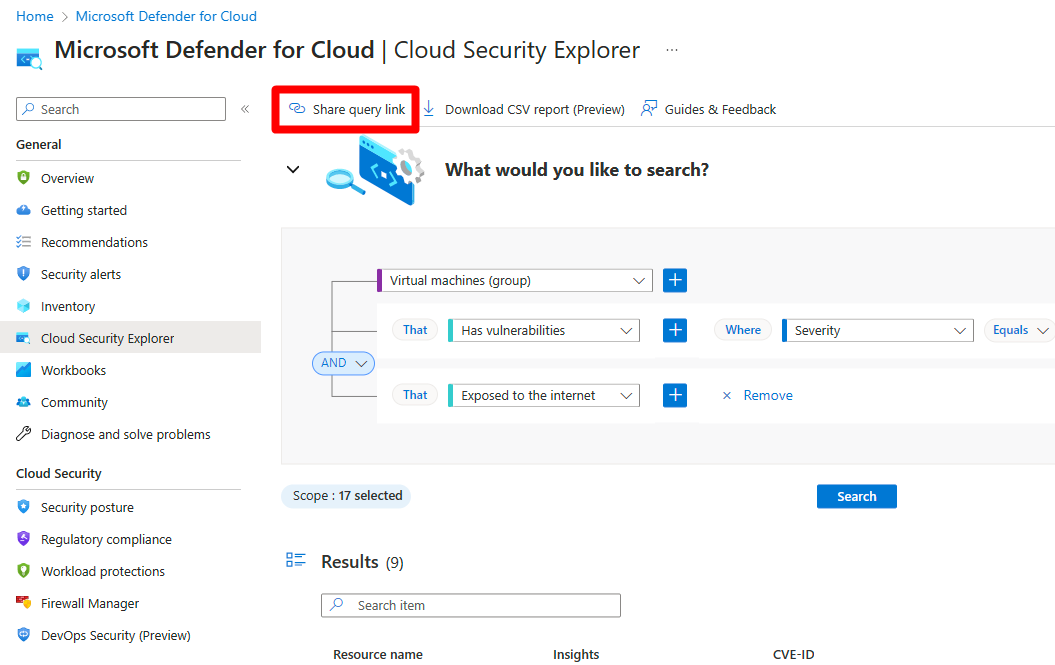This screenshot has height=665, width=1055.
Task: Click the Remove link
Action: (768, 395)
